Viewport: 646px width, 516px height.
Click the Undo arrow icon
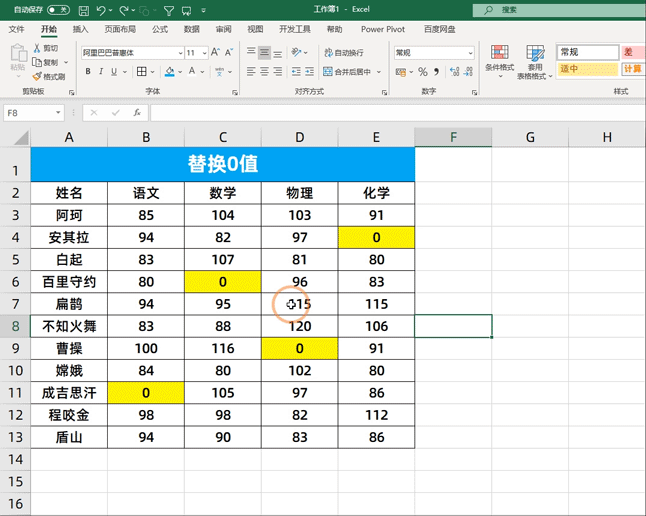point(101,10)
